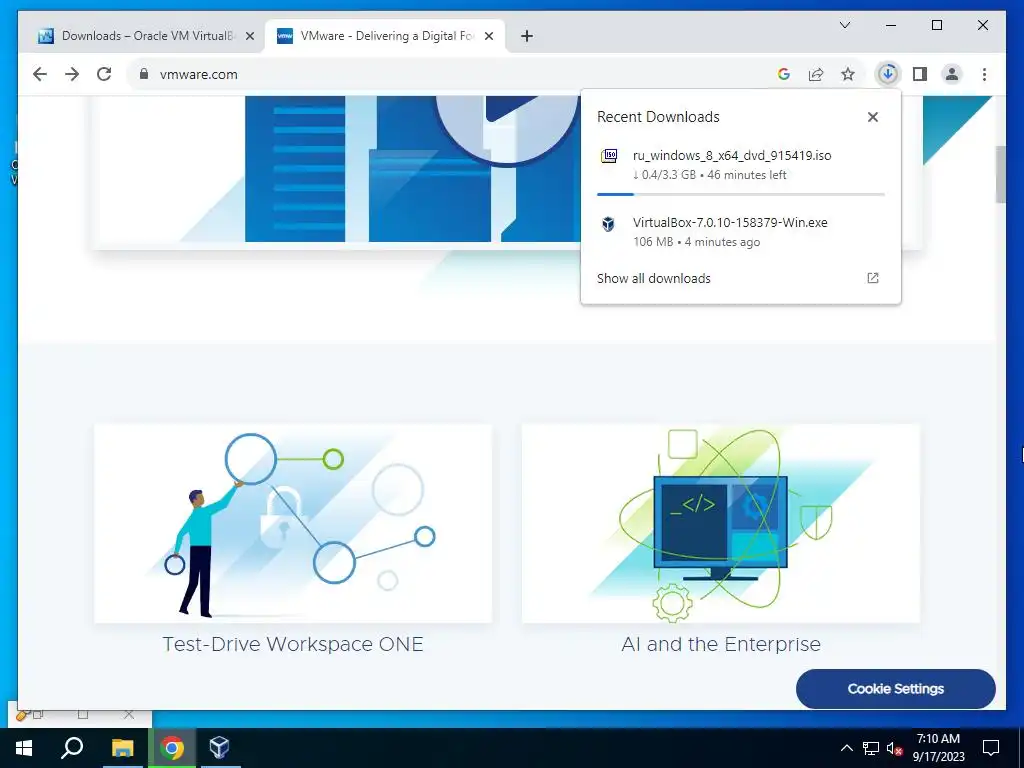Click the Google icon in the address bar
Viewport: 1024px width, 768px height.
[x=784, y=74]
